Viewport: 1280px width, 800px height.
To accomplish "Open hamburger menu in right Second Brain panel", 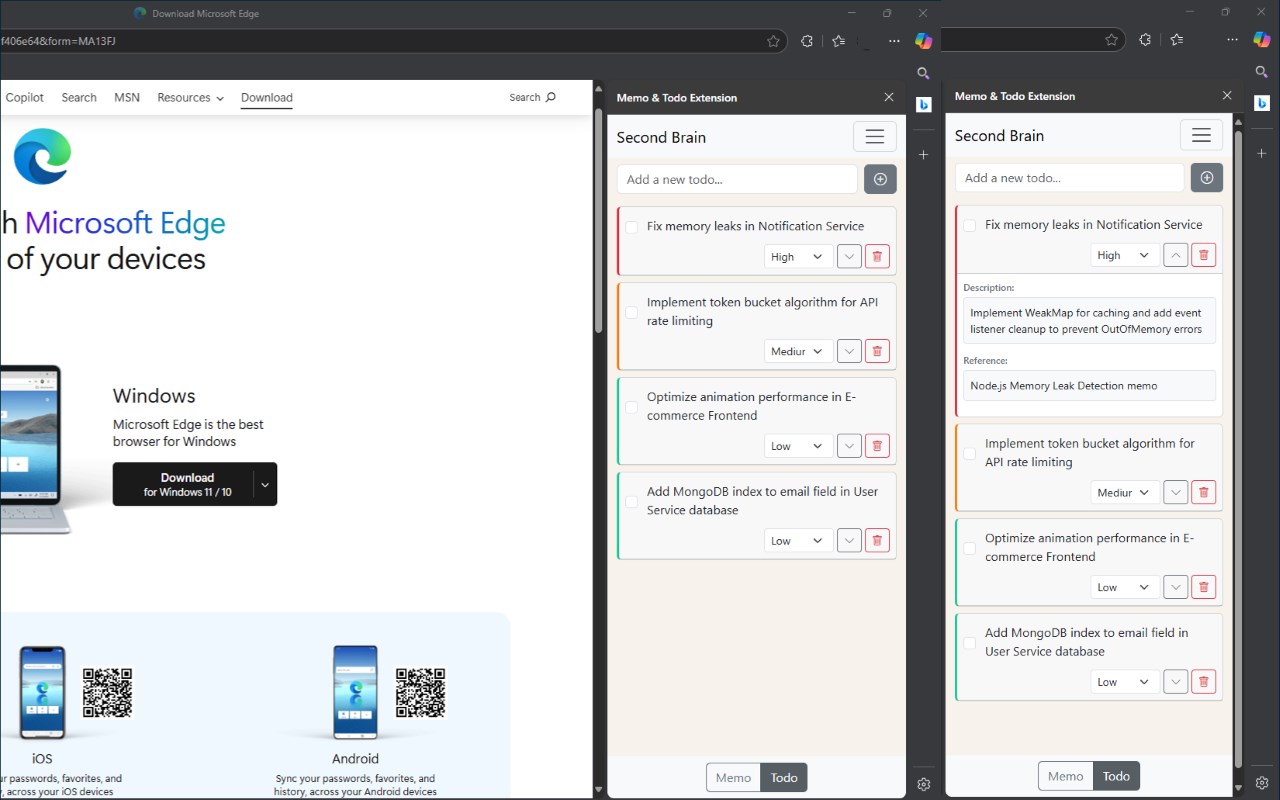I will click(1202, 135).
